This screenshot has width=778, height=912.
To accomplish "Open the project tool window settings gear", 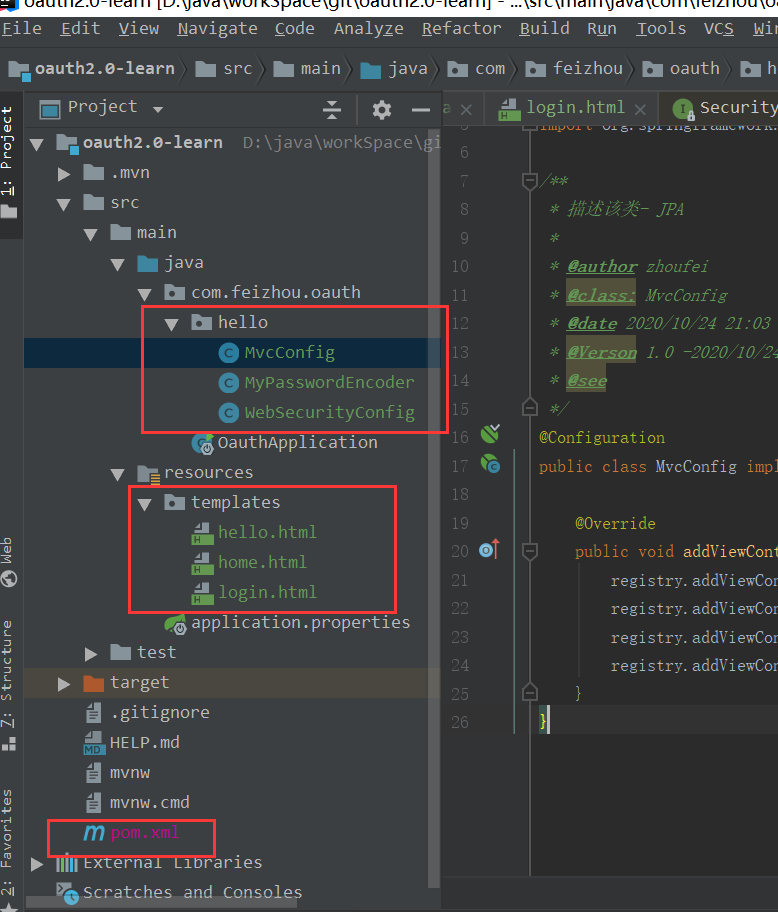I will (381, 109).
